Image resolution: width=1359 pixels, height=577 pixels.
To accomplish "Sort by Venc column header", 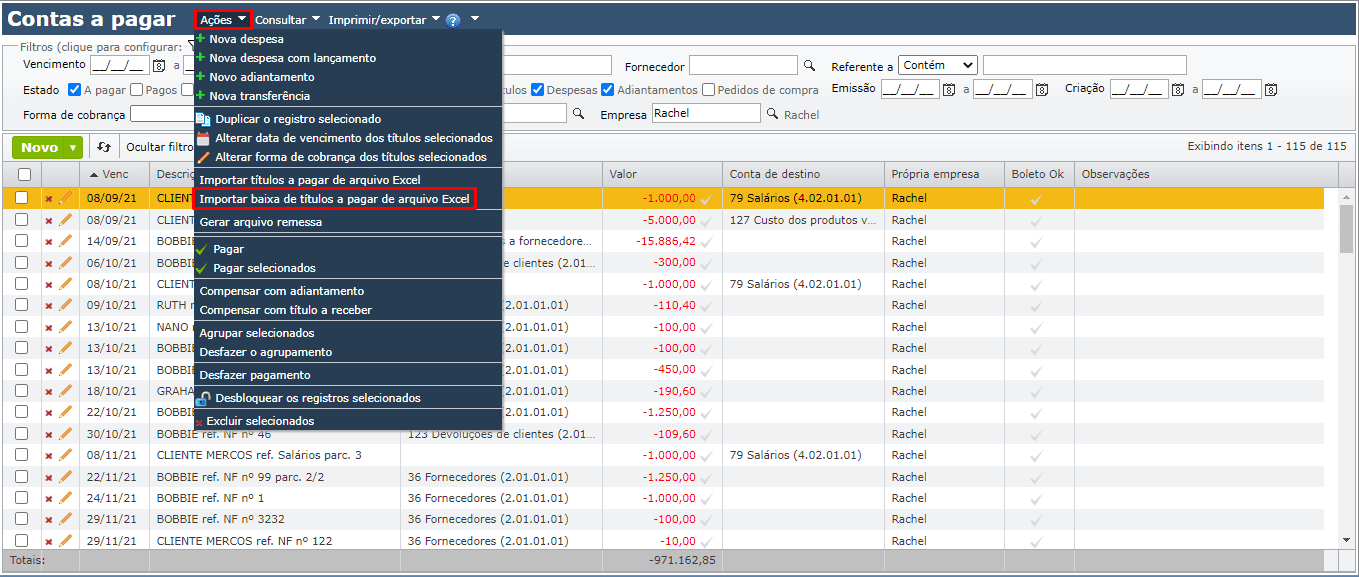I will click(x=116, y=174).
